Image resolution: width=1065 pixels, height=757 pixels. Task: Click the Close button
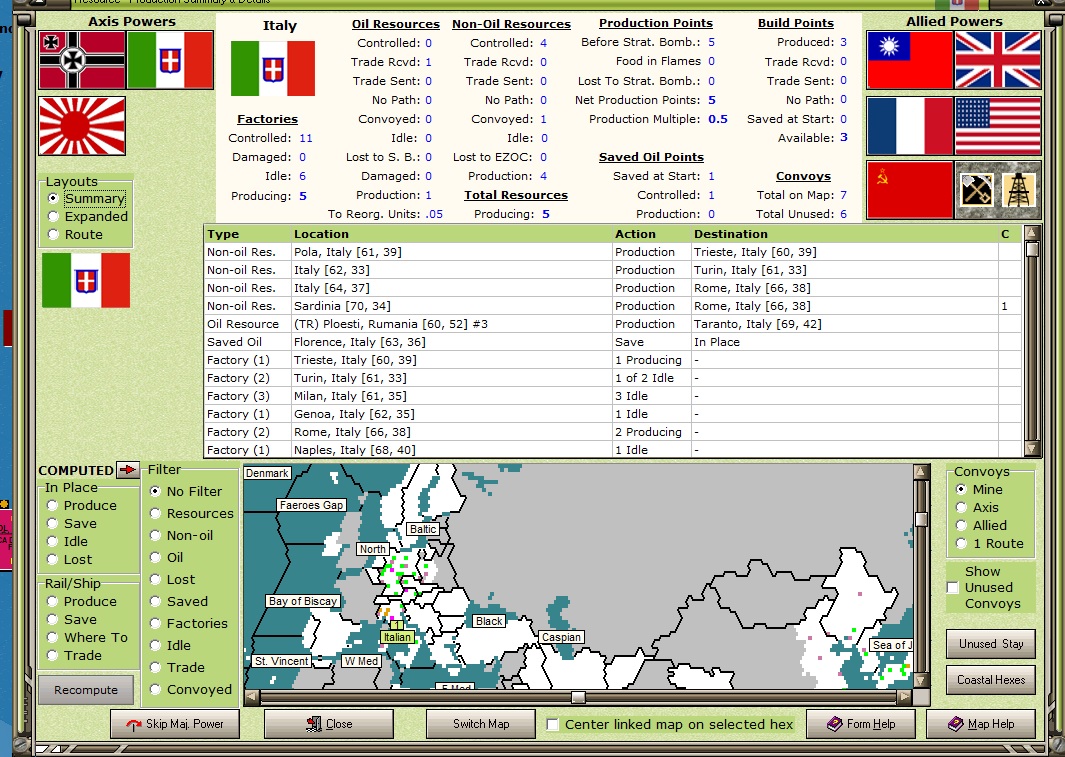click(x=329, y=724)
